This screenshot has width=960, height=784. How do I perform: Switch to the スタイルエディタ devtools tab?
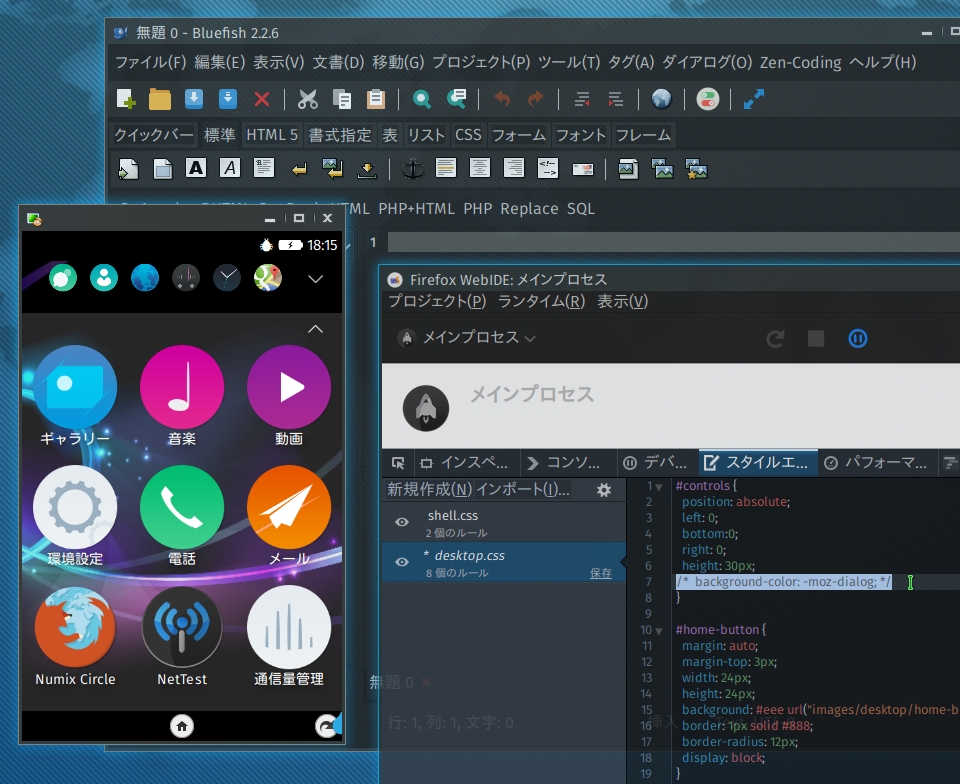[758, 463]
